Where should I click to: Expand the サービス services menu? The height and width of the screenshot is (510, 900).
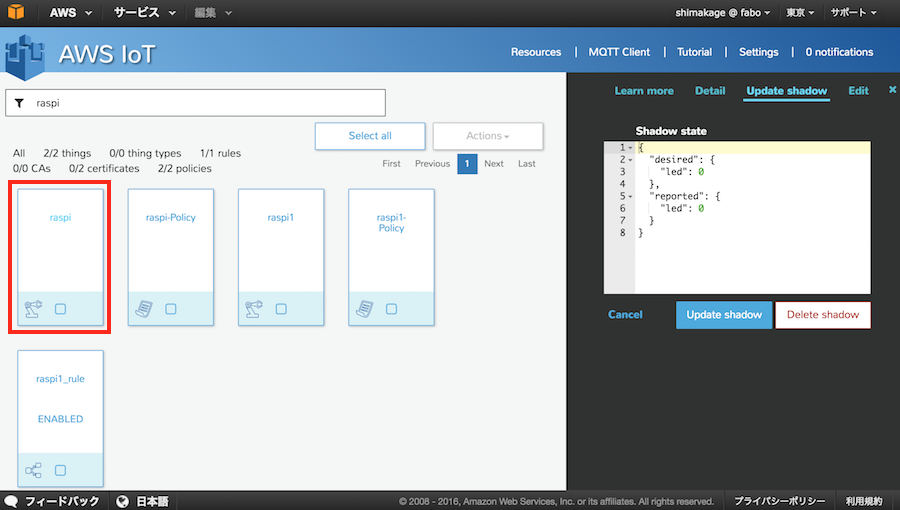[x=144, y=13]
